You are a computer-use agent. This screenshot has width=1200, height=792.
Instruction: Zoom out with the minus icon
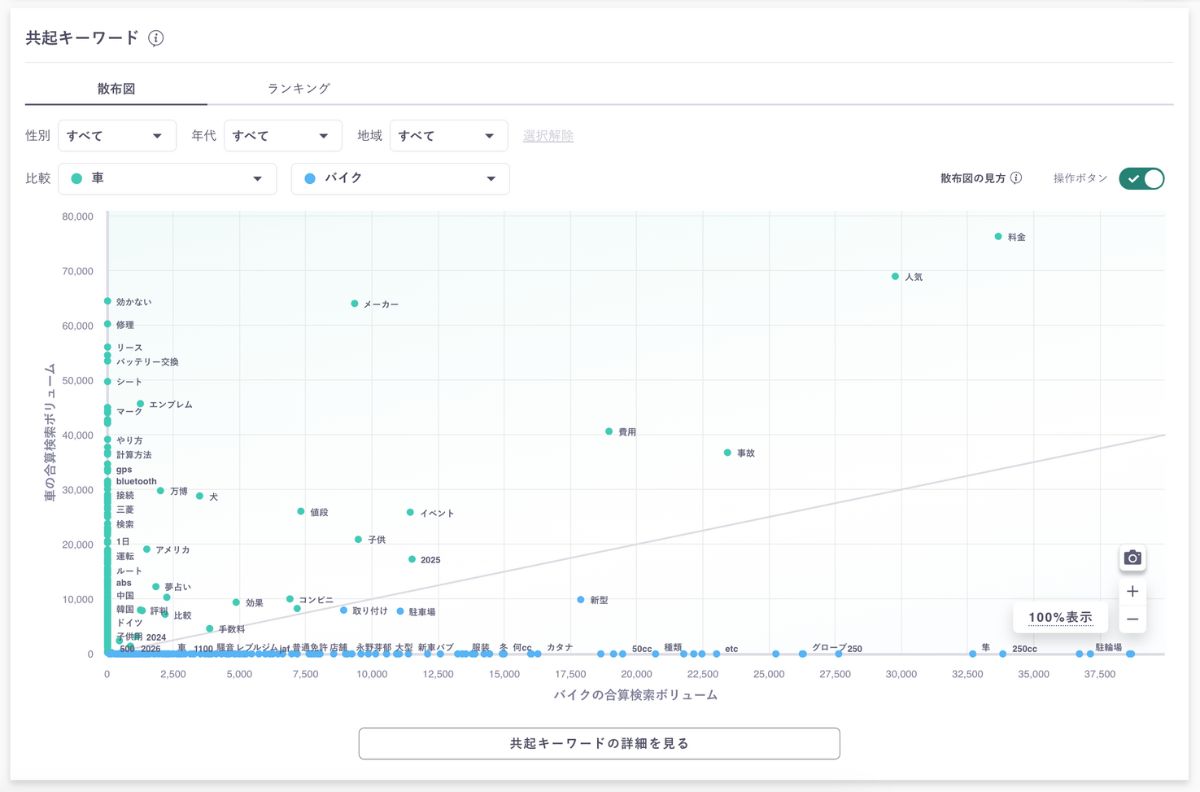click(x=1132, y=620)
